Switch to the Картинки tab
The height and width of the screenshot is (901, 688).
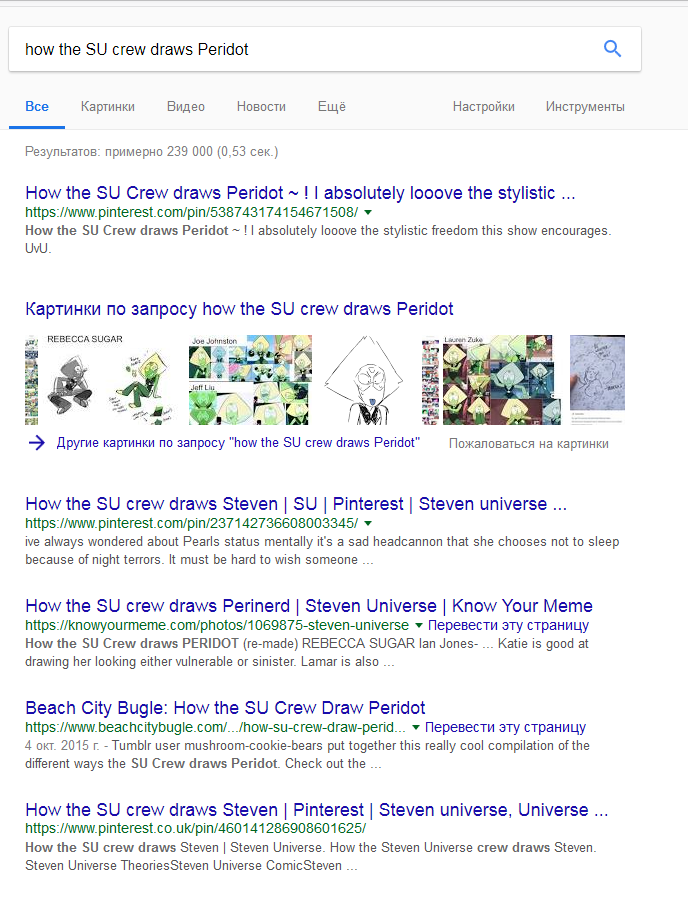(x=107, y=106)
